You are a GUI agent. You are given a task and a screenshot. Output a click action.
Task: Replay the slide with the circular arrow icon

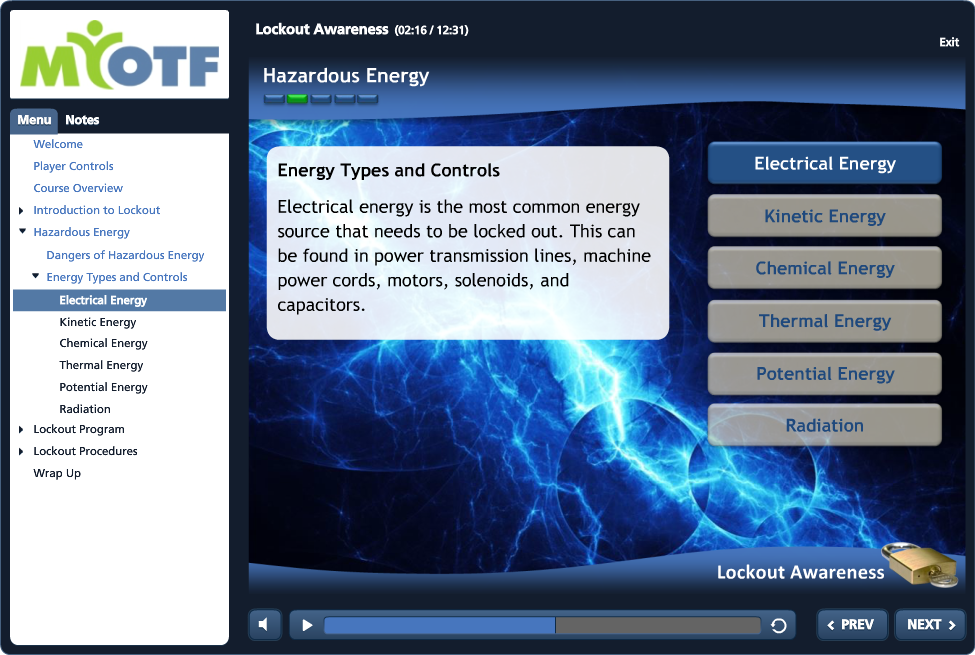779,625
